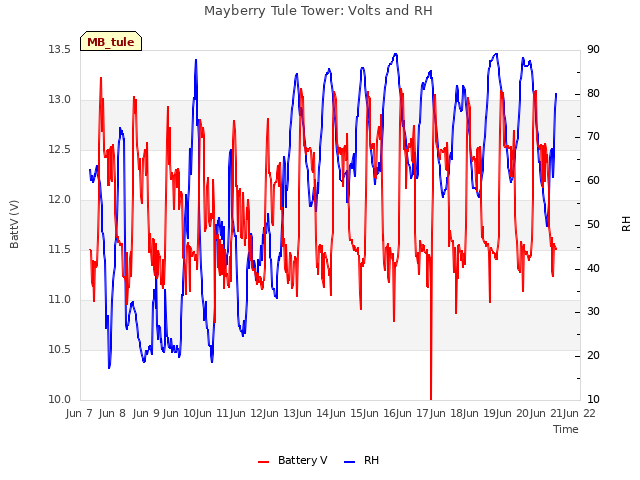Click the 13.5 left axis value
Screen dimensions: 640x480
coord(60,49)
